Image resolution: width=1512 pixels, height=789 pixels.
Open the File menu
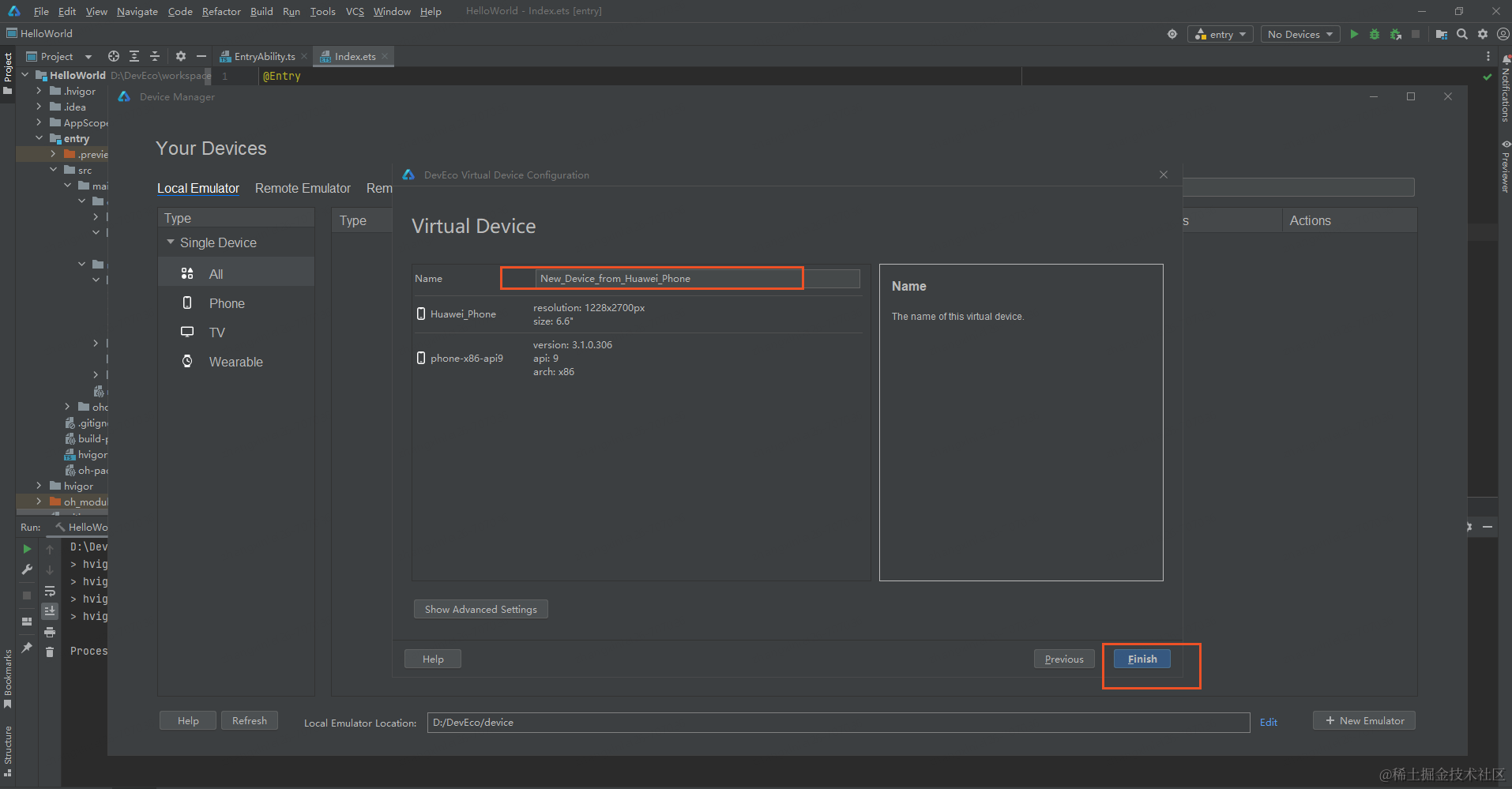point(41,11)
